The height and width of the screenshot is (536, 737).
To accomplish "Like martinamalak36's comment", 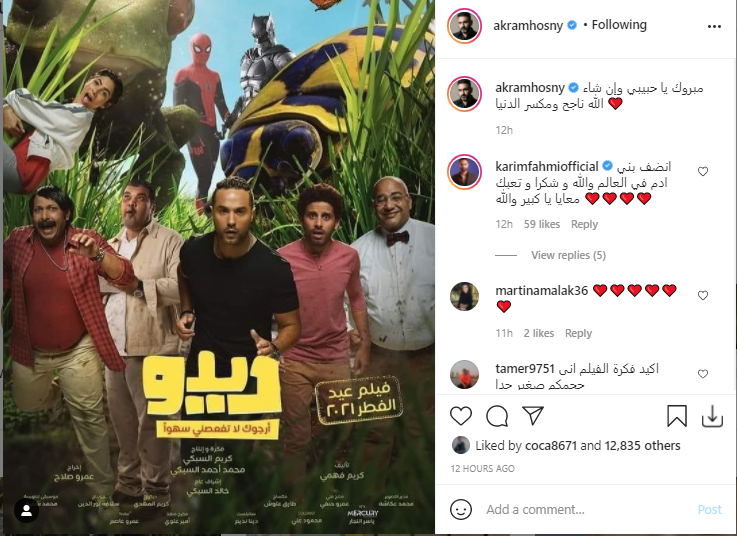I will coord(703,295).
